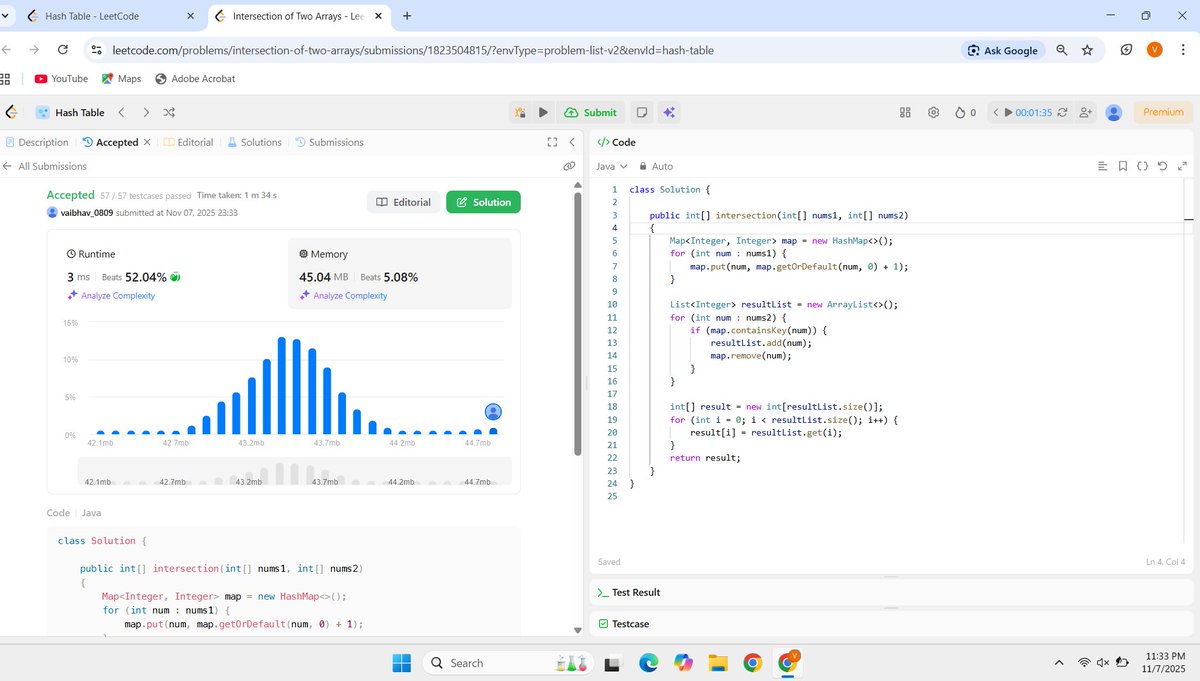Open Microsoft Edge in taskbar
The height and width of the screenshot is (681, 1200).
point(649,662)
